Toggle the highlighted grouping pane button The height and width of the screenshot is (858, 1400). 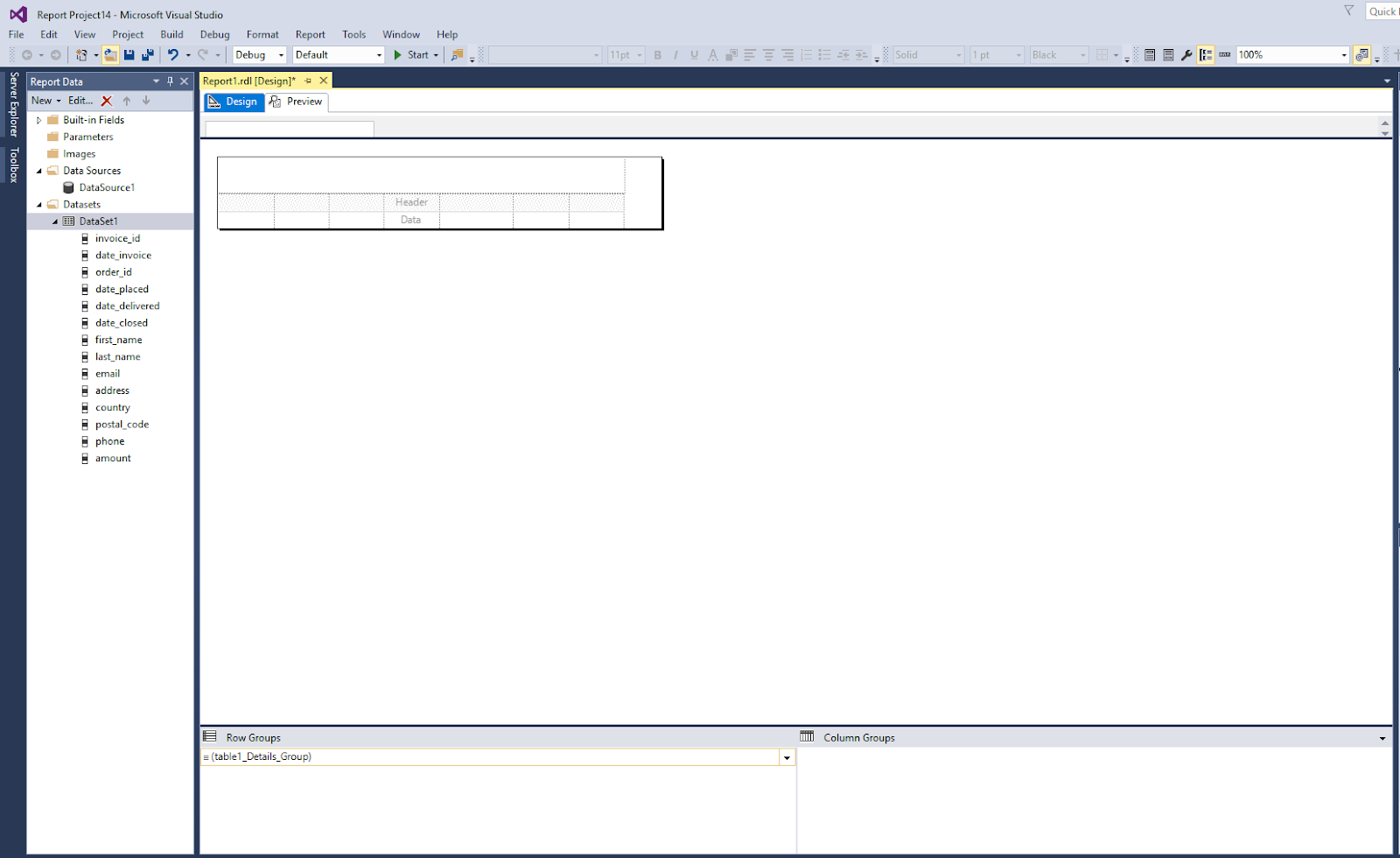point(1206,55)
